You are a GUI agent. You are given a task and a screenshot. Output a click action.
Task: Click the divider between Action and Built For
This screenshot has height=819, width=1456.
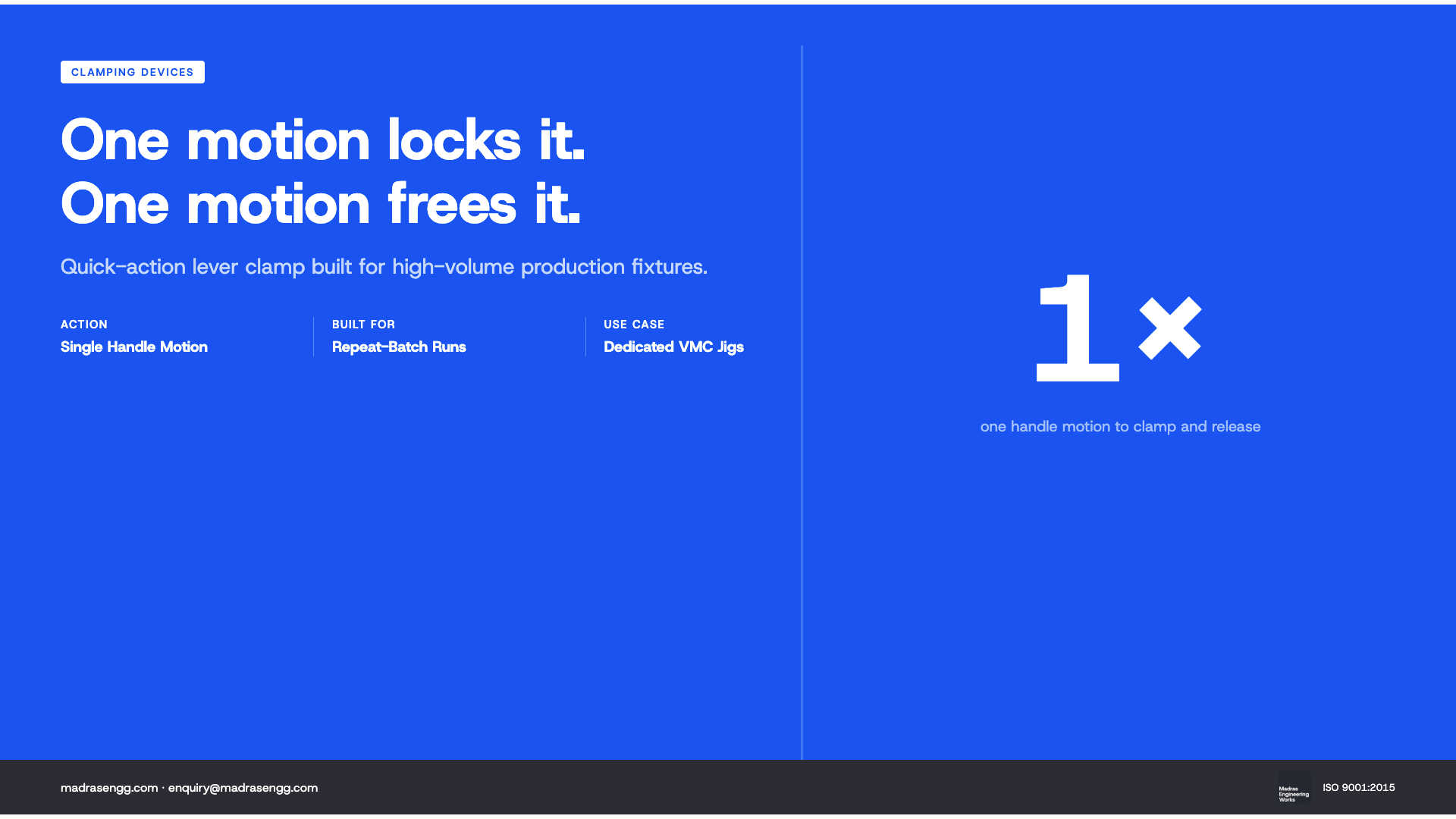(x=313, y=337)
